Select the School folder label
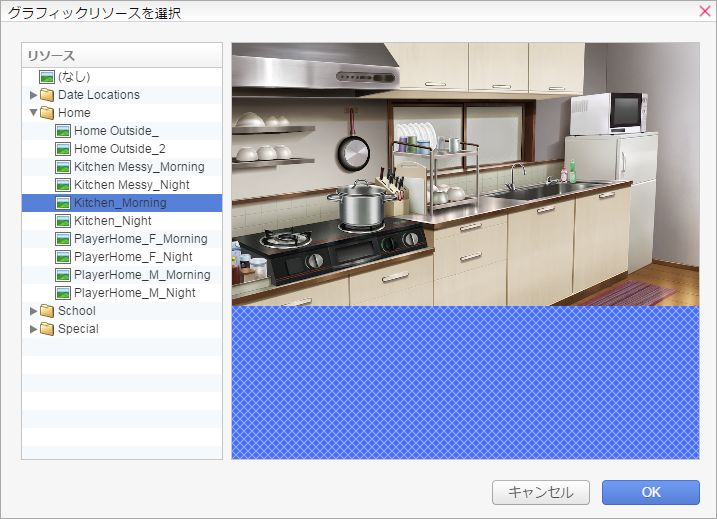 tap(77, 311)
